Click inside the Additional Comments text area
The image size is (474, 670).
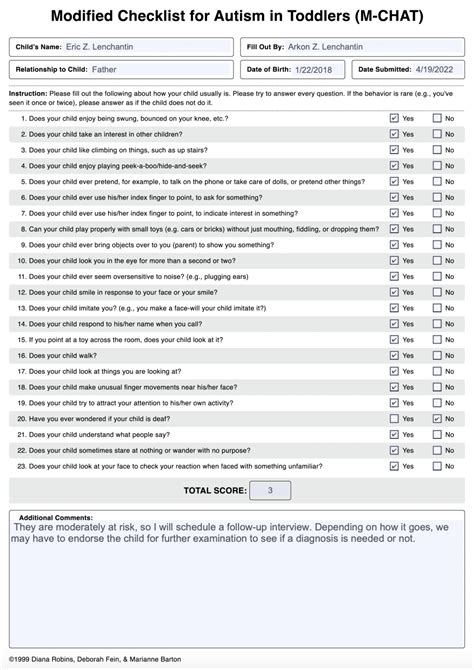[x=237, y=583]
